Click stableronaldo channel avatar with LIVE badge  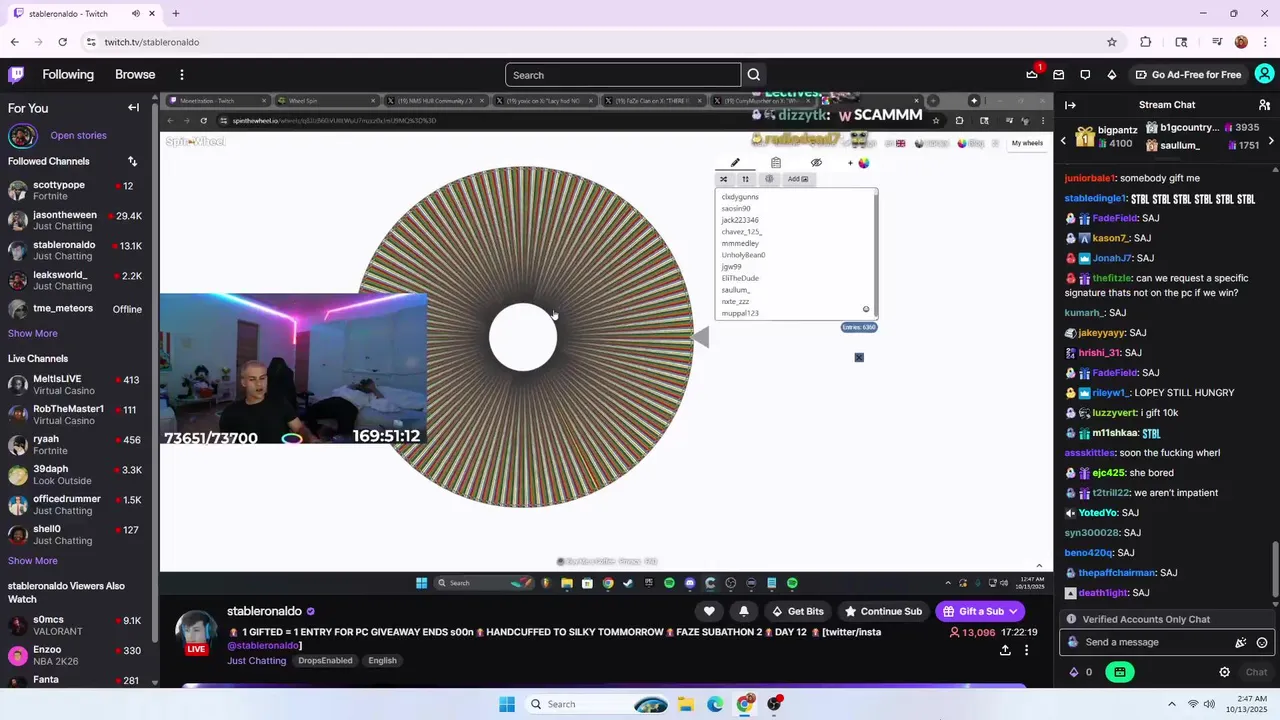196,632
